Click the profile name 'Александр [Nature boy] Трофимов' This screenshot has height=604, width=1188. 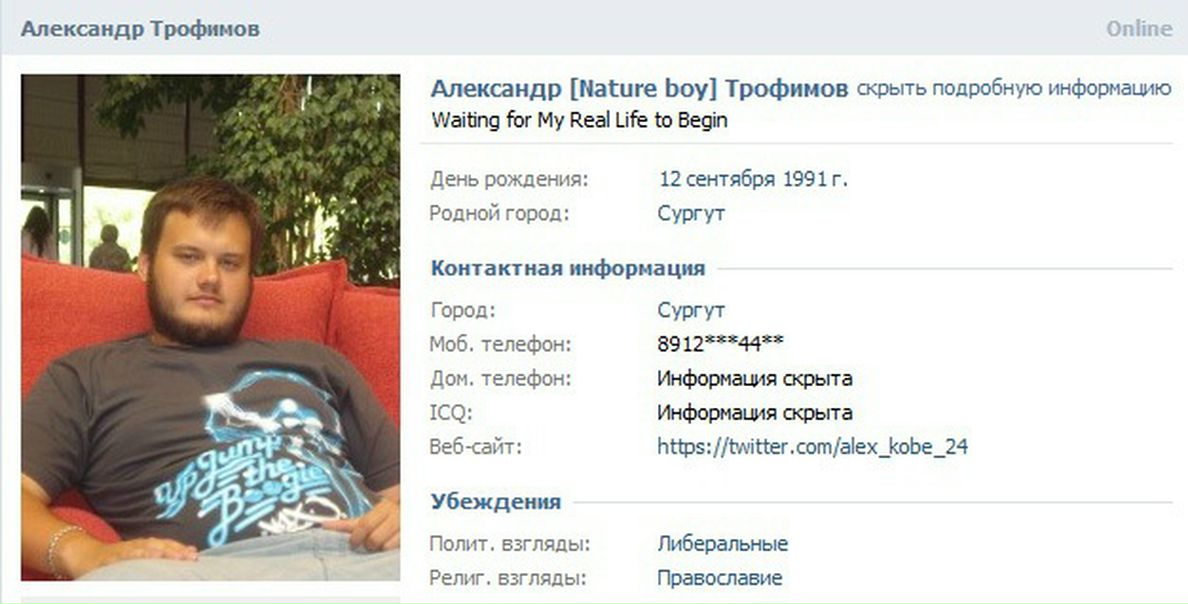(639, 89)
